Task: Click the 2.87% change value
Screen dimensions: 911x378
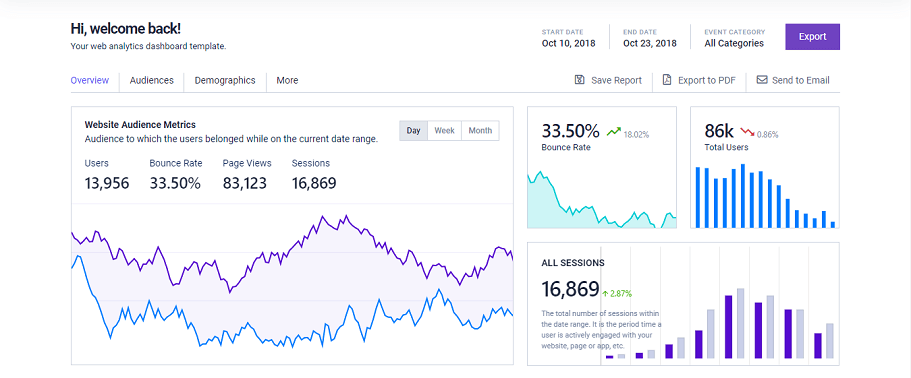Action: point(621,294)
